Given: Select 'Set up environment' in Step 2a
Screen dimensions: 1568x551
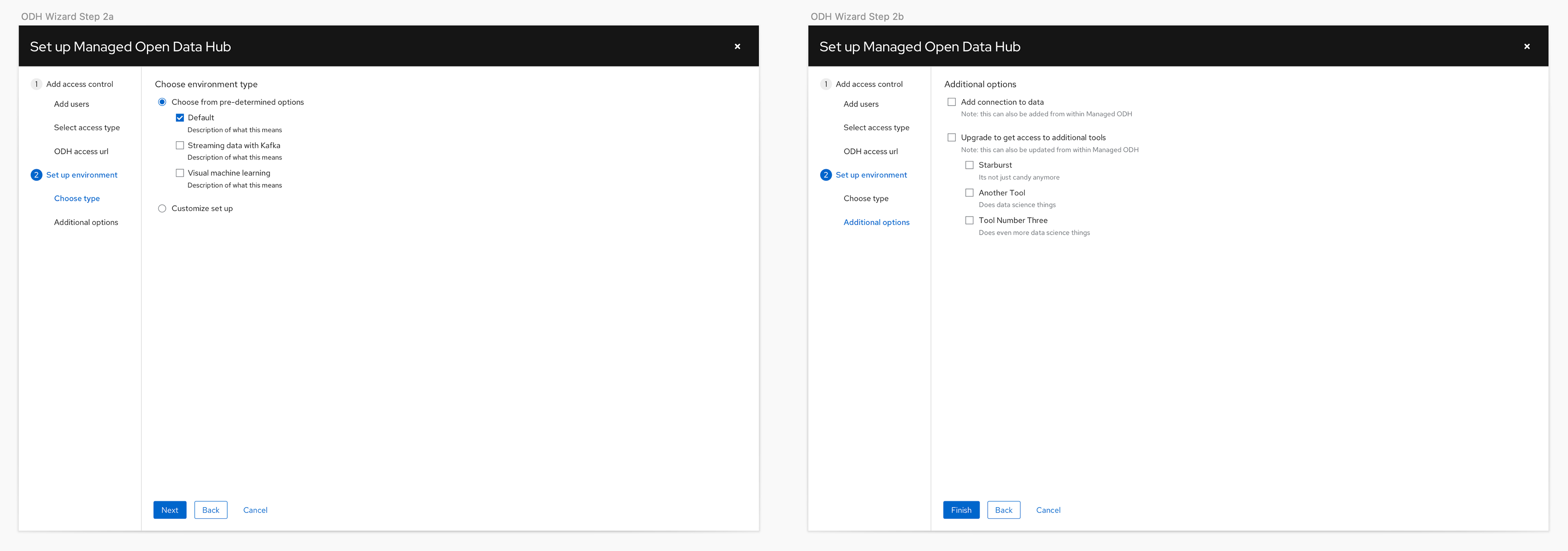Looking at the screenshot, I should [x=82, y=175].
